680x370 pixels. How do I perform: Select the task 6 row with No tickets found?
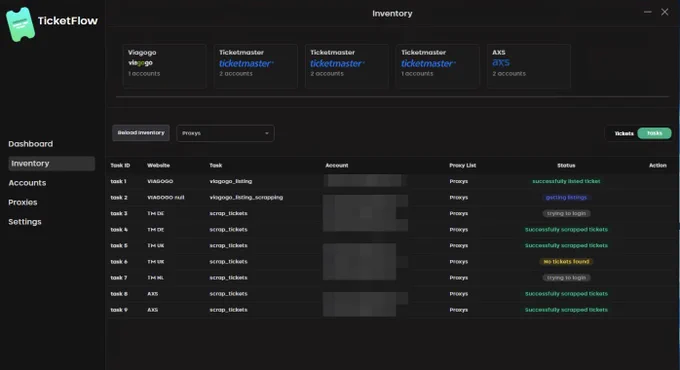click(x=390, y=262)
